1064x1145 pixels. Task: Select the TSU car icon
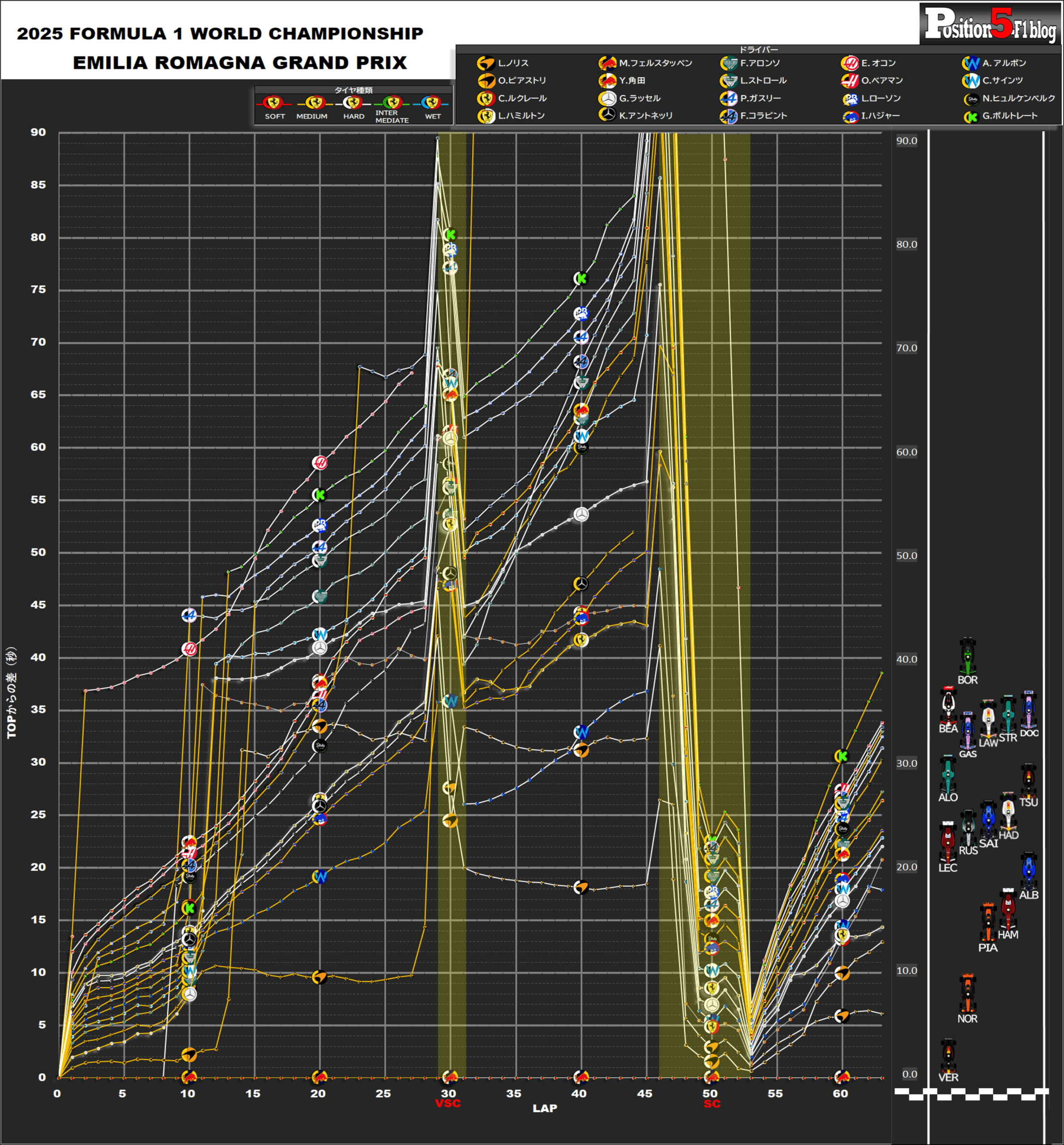[x=1029, y=780]
